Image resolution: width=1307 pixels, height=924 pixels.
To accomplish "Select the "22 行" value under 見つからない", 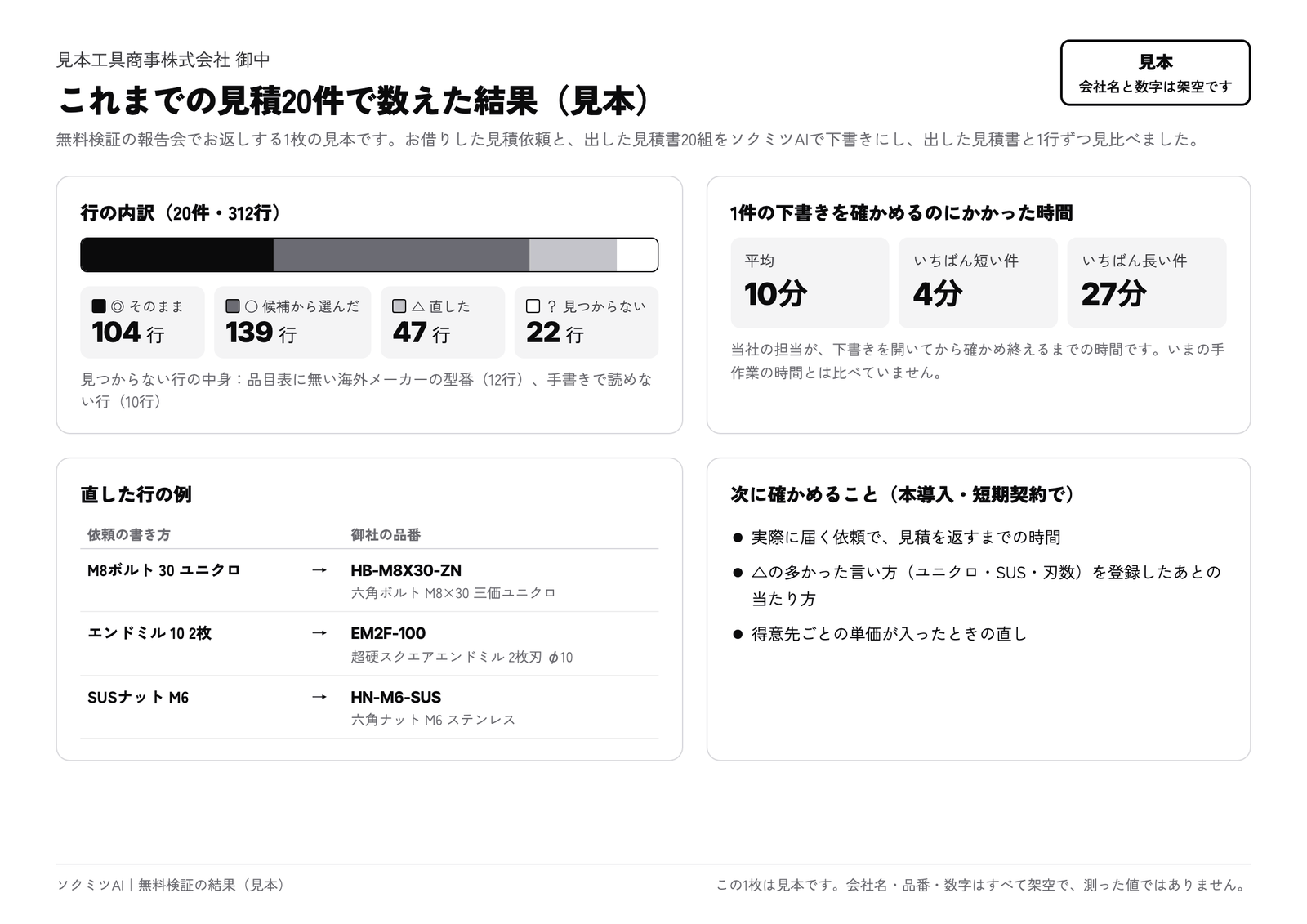I will 555,333.
